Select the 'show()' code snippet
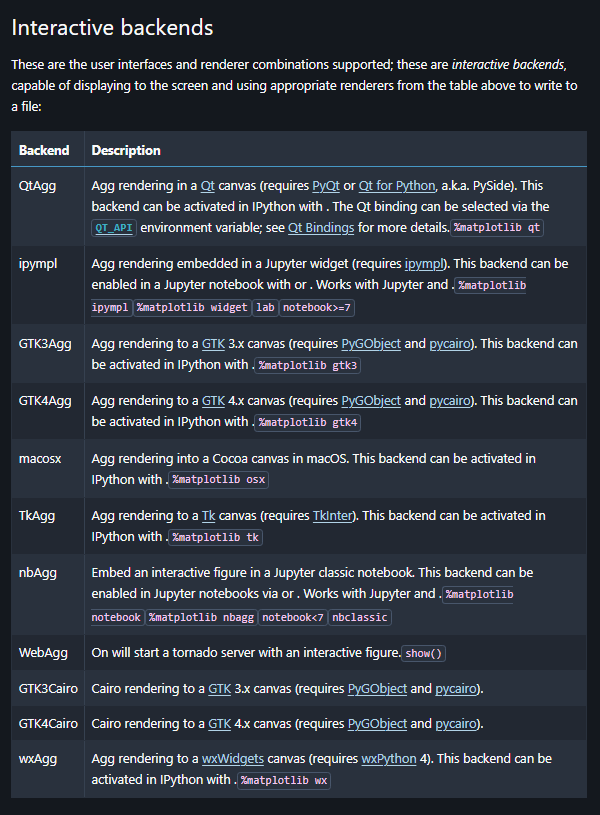 pyautogui.click(x=425, y=653)
